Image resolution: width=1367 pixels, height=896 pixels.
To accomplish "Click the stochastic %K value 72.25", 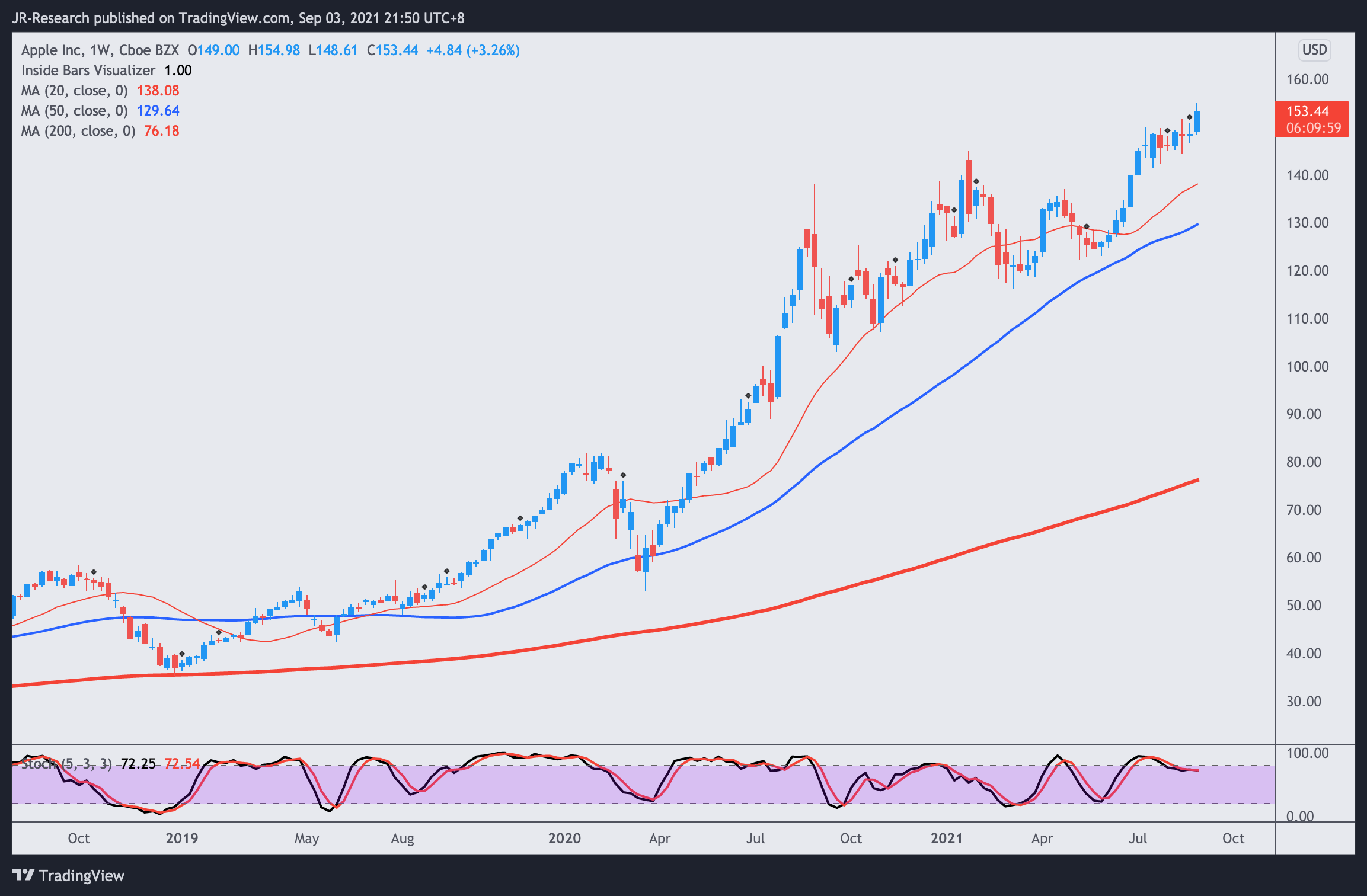I will click(138, 764).
